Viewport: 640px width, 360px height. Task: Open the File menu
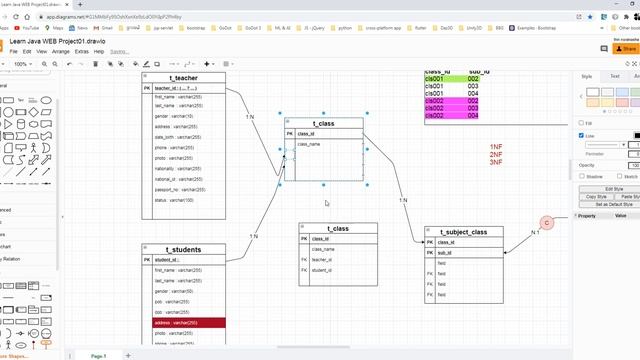13,52
